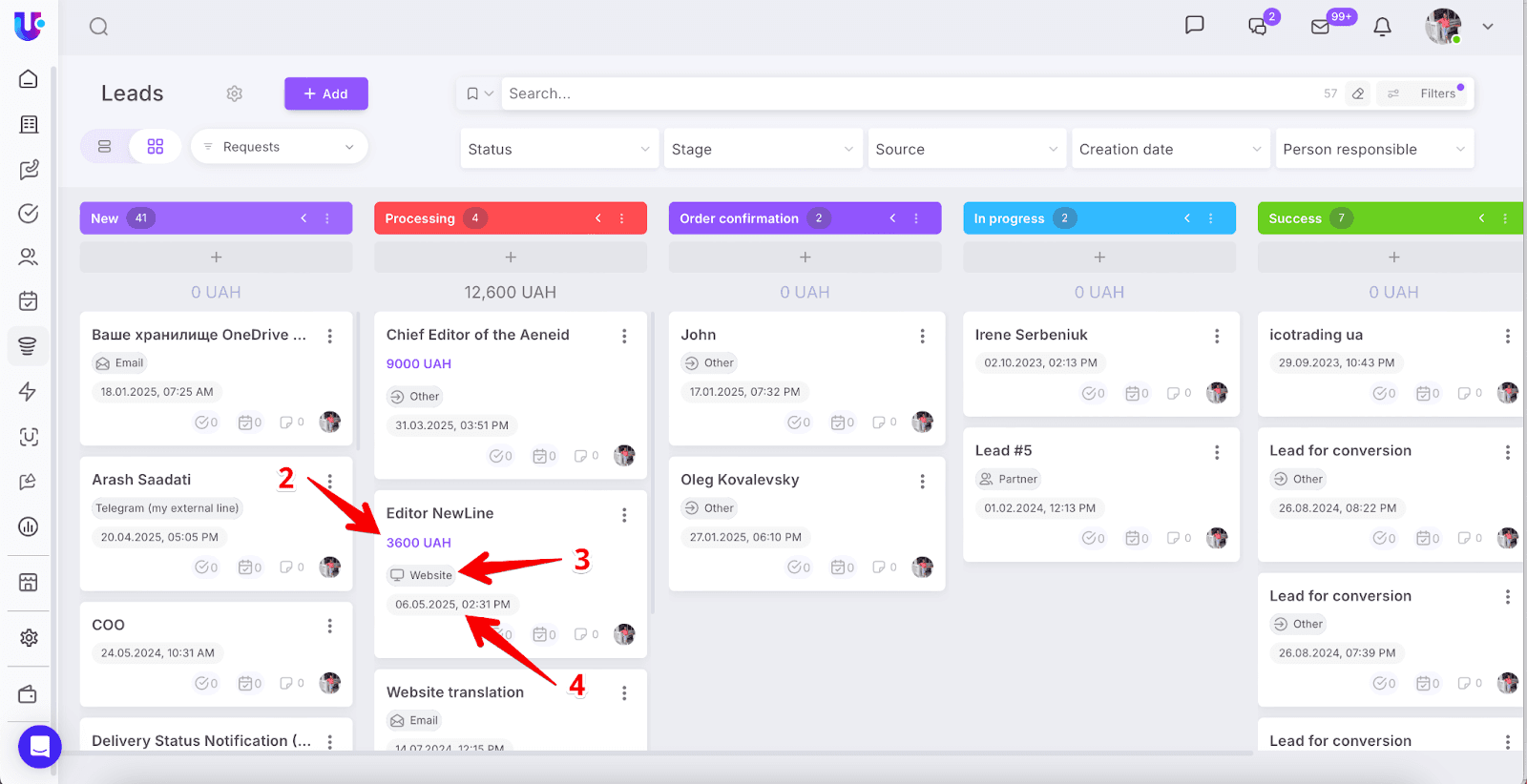
Task: Expand the Status filter dropdown
Action: click(x=559, y=150)
